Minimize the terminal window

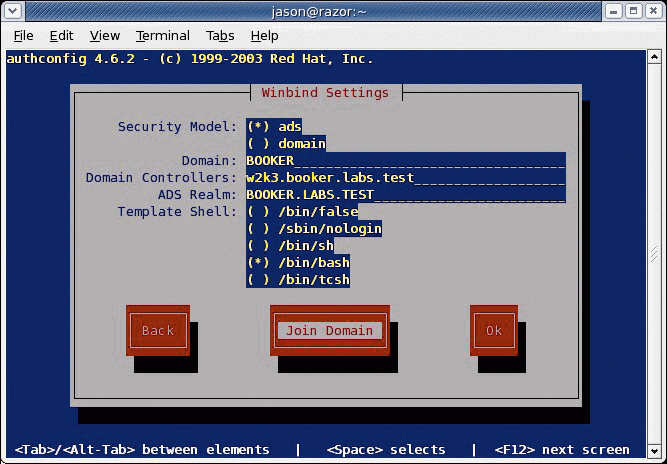point(613,11)
